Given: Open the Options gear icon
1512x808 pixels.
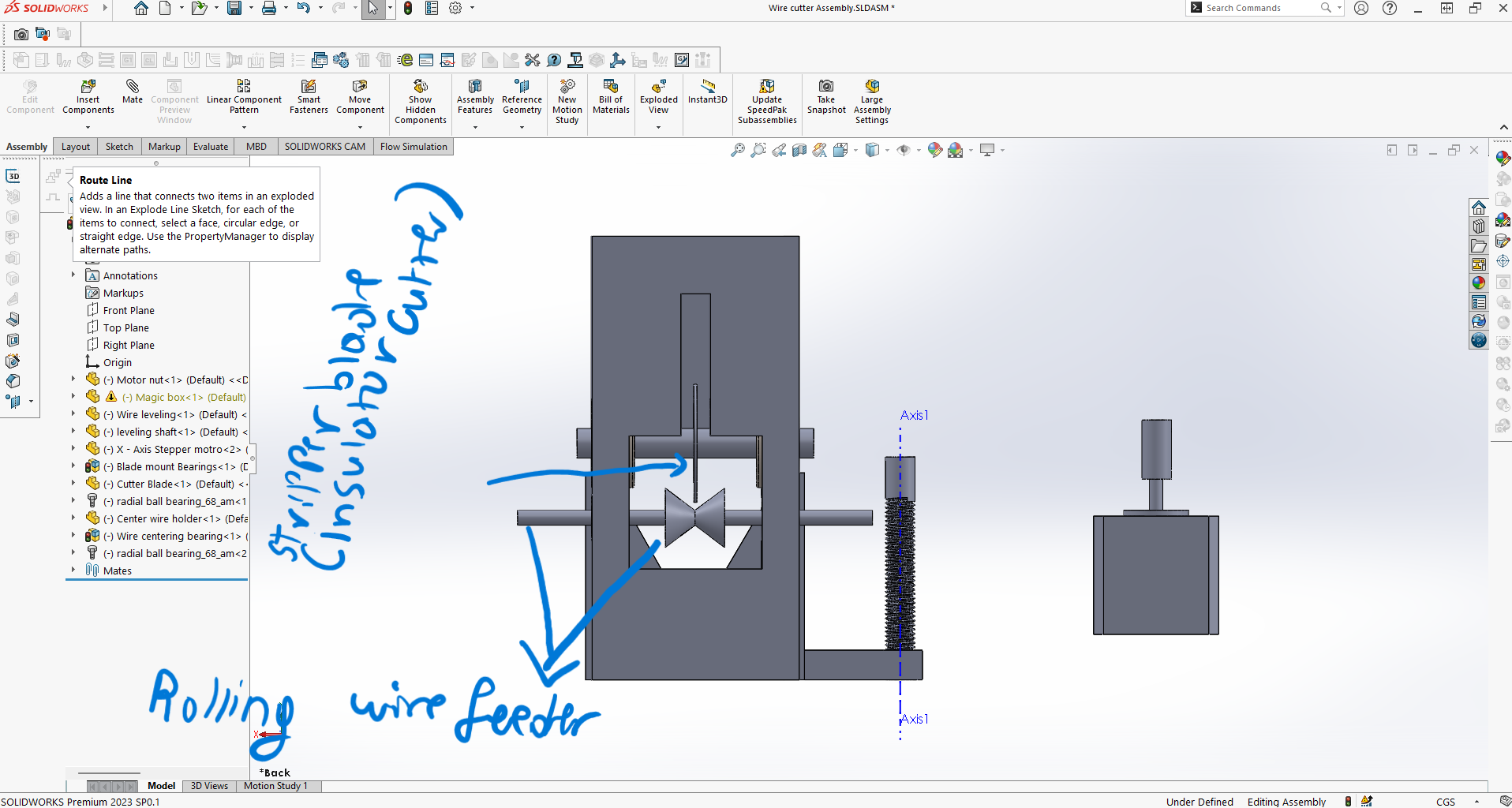Looking at the screenshot, I should tap(455, 9).
